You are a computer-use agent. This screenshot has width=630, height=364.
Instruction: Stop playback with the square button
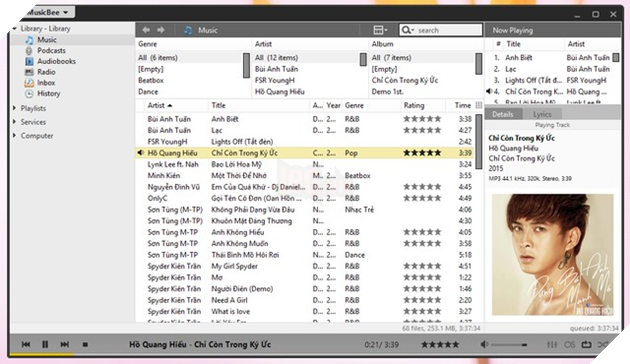tap(85, 344)
